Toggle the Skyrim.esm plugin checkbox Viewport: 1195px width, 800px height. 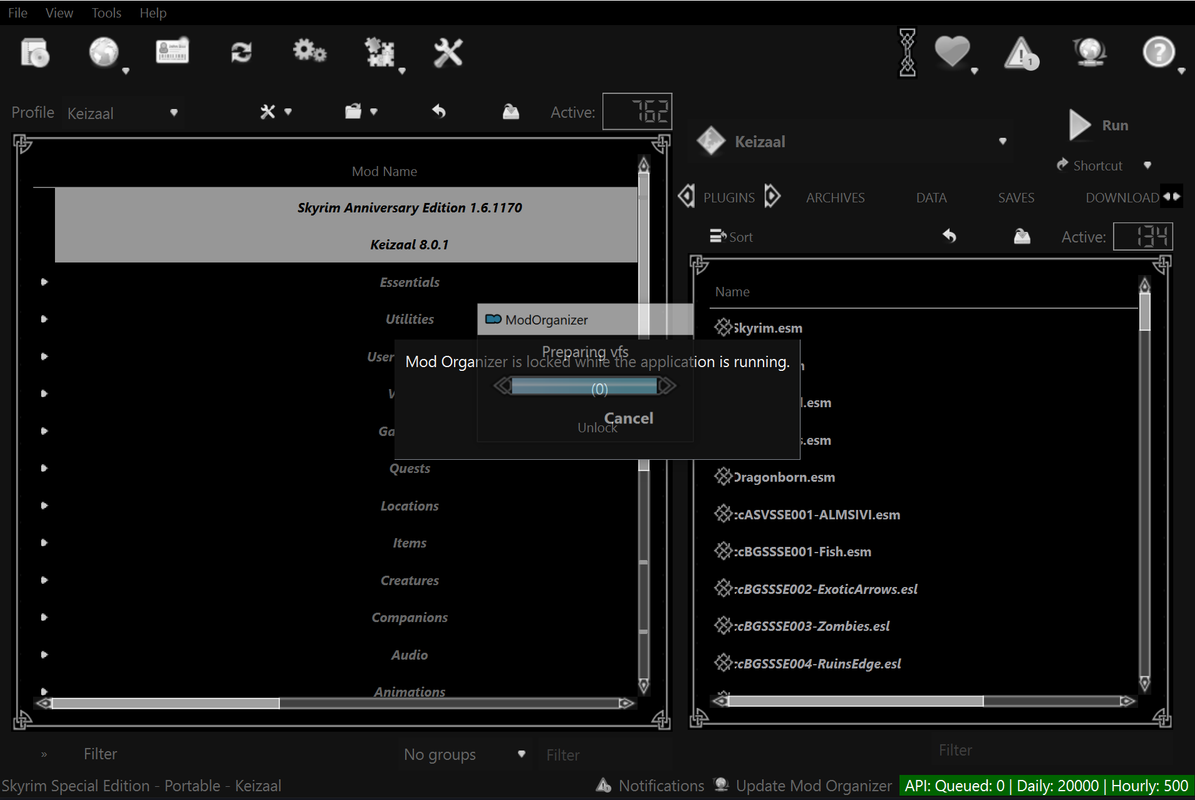pyautogui.click(x=723, y=328)
